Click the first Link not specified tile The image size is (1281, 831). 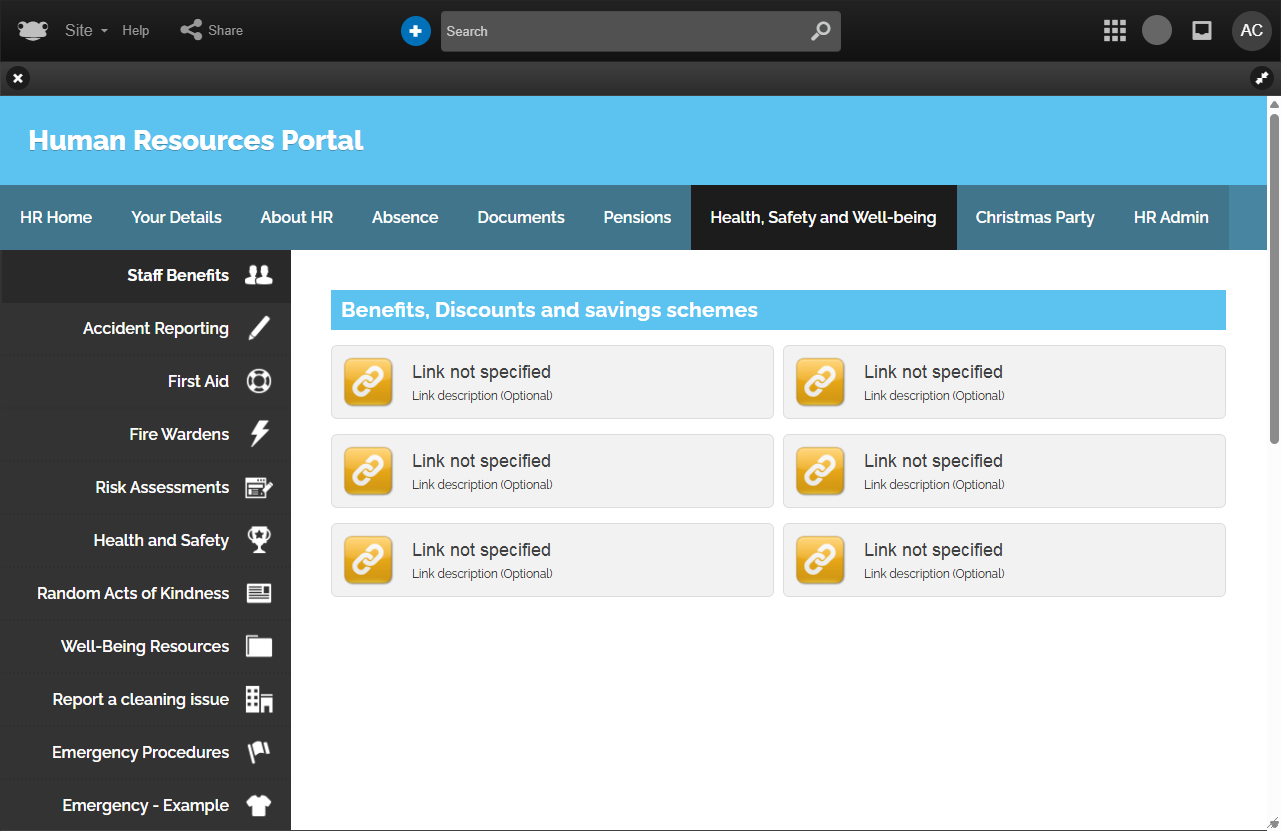[552, 382]
